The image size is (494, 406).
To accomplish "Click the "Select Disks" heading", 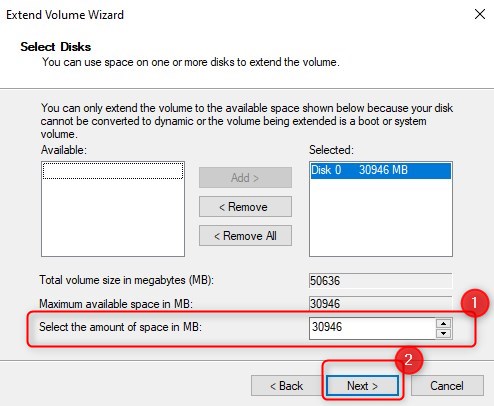I will point(55,47).
